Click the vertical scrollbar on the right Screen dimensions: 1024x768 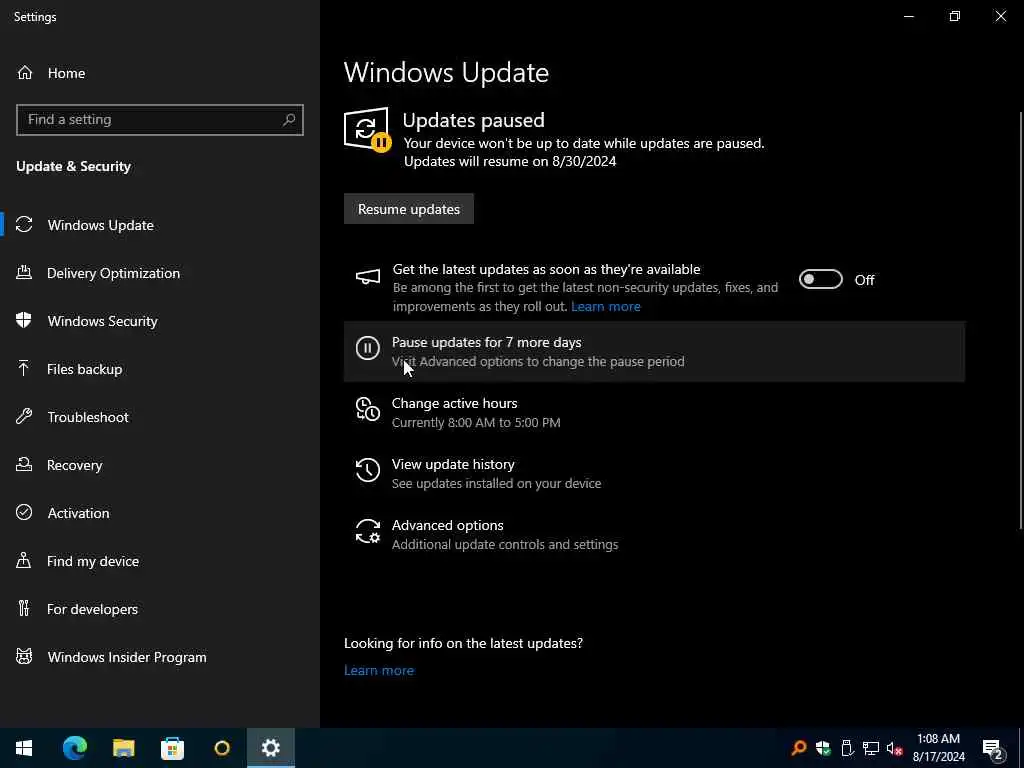[x=1021, y=320]
